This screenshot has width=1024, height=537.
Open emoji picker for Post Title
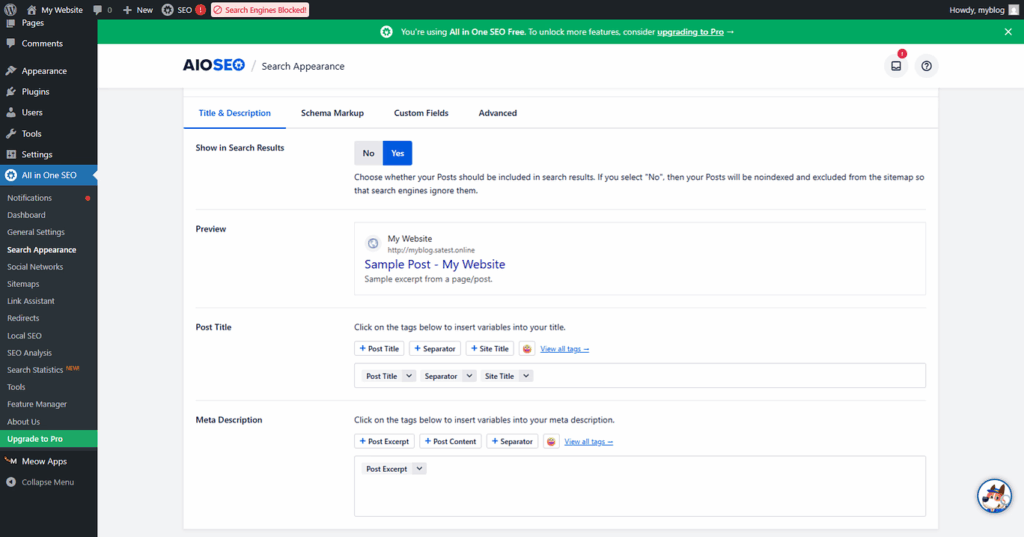pyautogui.click(x=527, y=349)
